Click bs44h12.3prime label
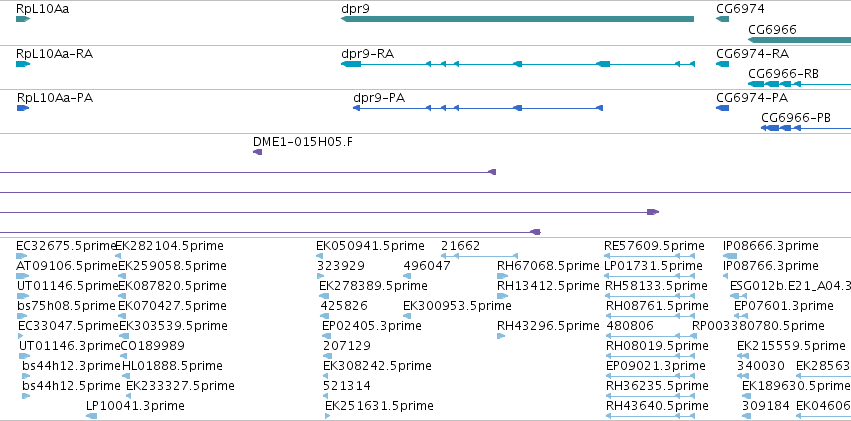 (x=71, y=366)
